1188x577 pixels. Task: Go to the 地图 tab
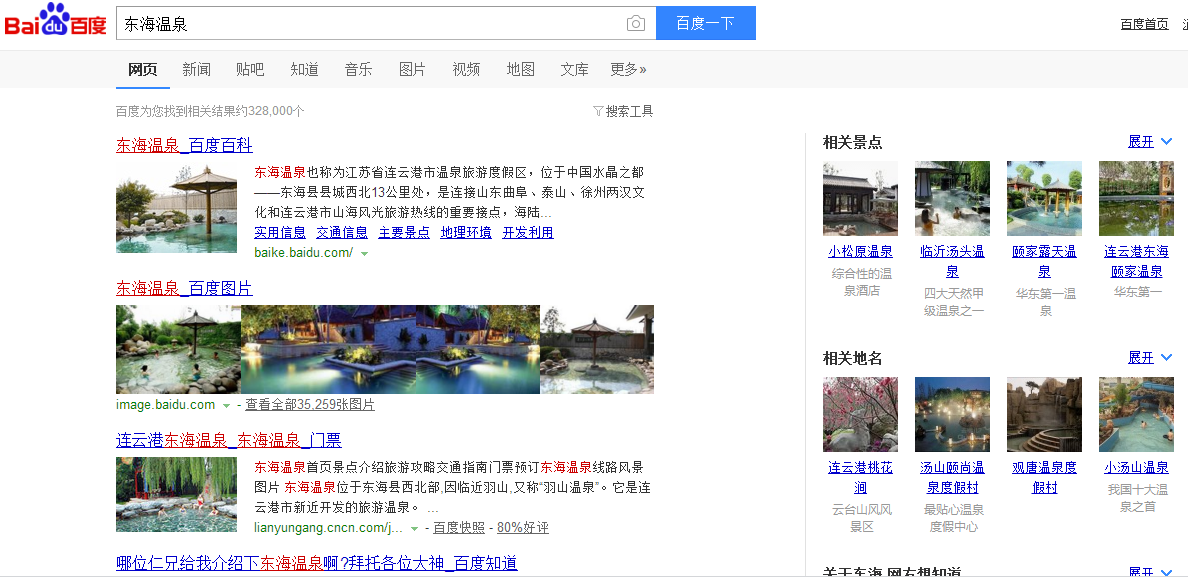(521, 70)
